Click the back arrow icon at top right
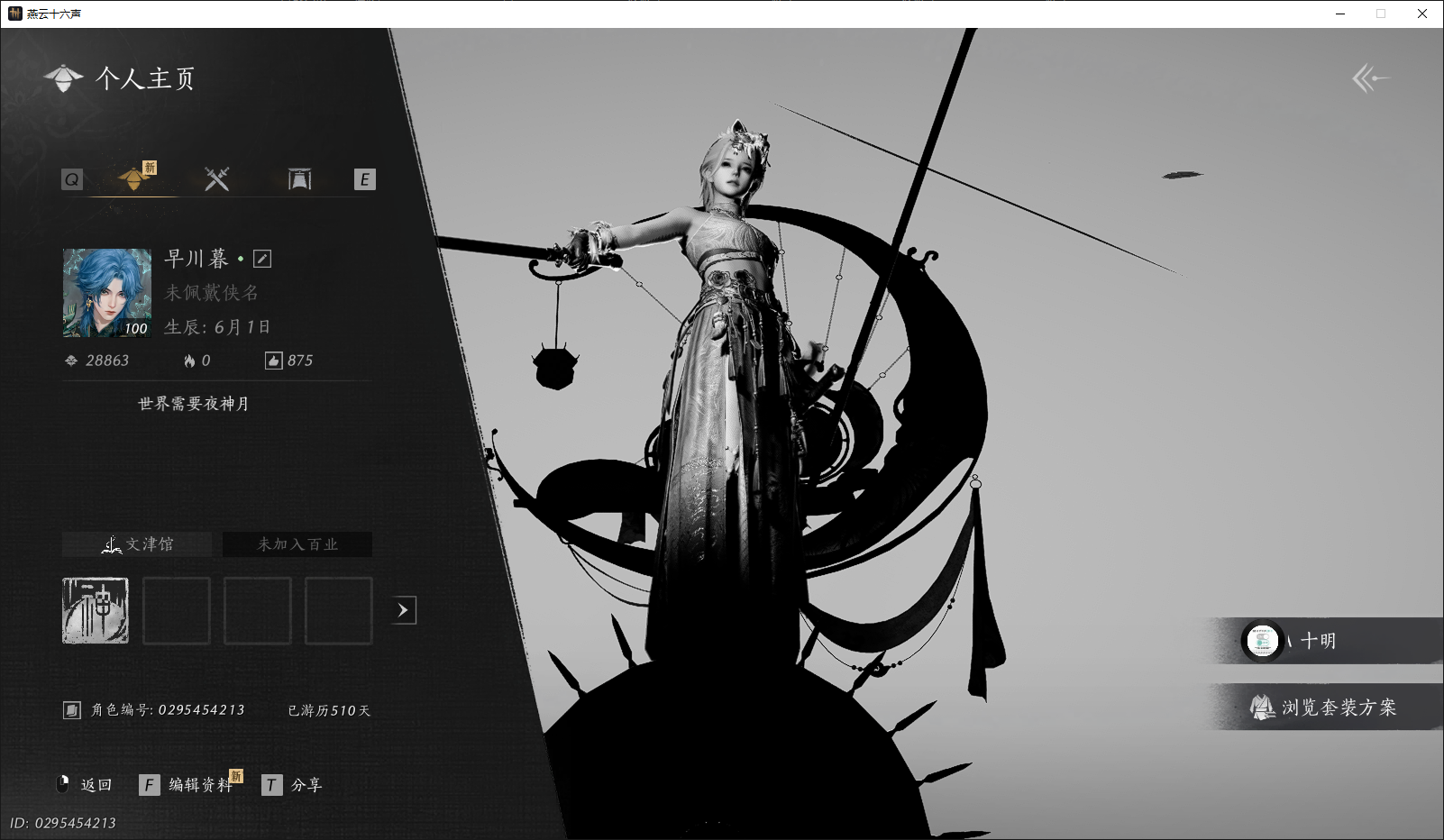The height and width of the screenshot is (840, 1444). (x=1371, y=78)
